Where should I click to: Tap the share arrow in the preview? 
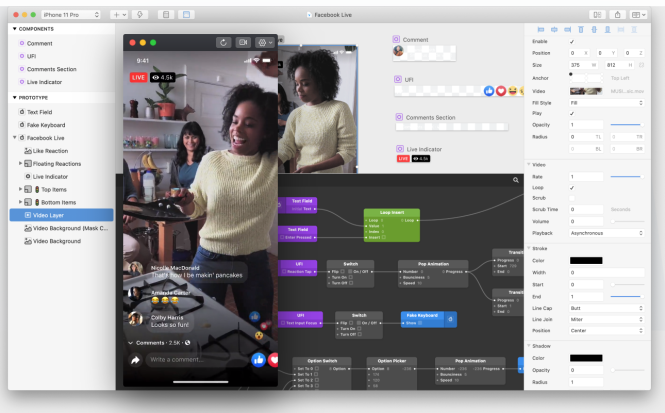[135, 360]
